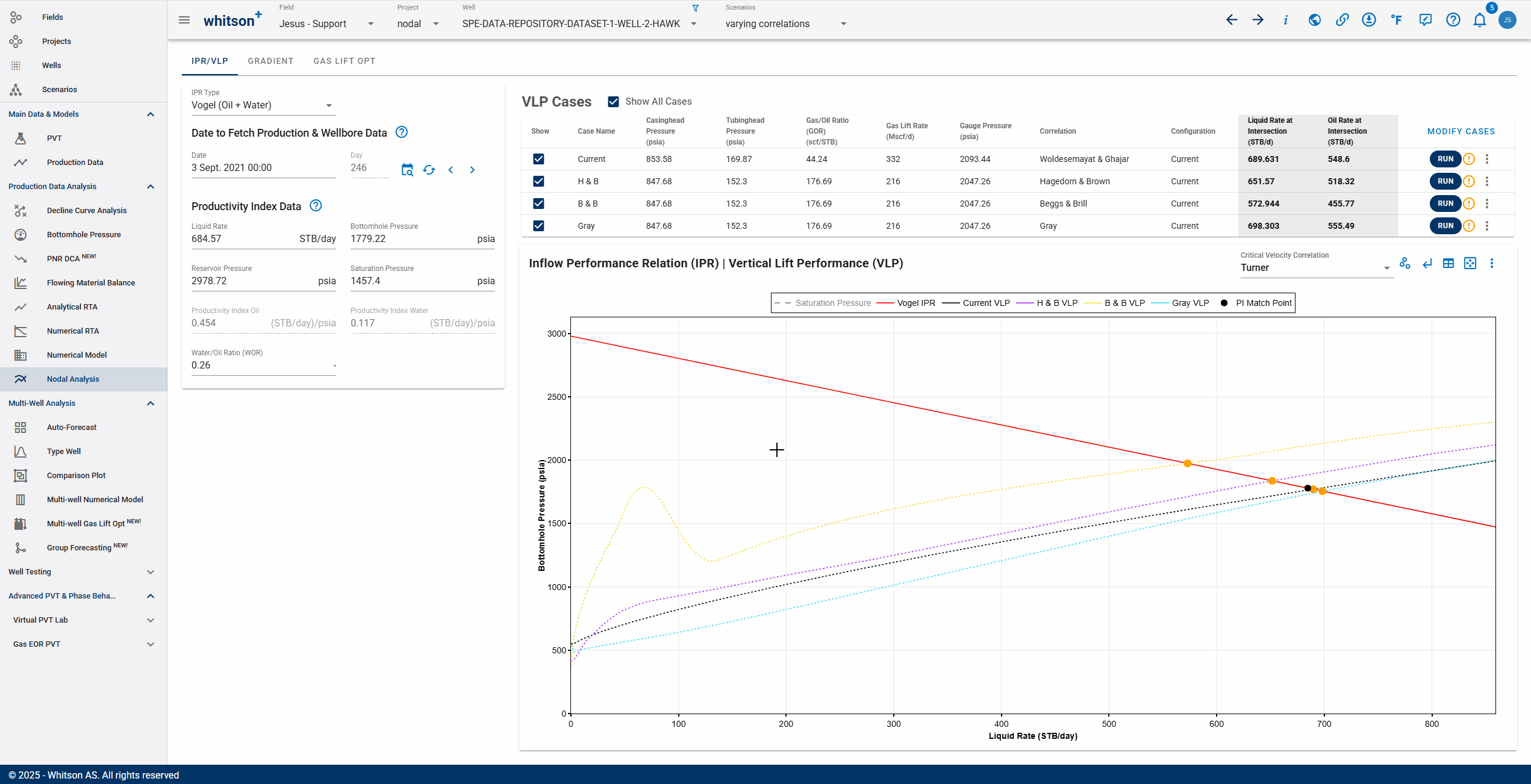Run the H & B case

tap(1445, 181)
